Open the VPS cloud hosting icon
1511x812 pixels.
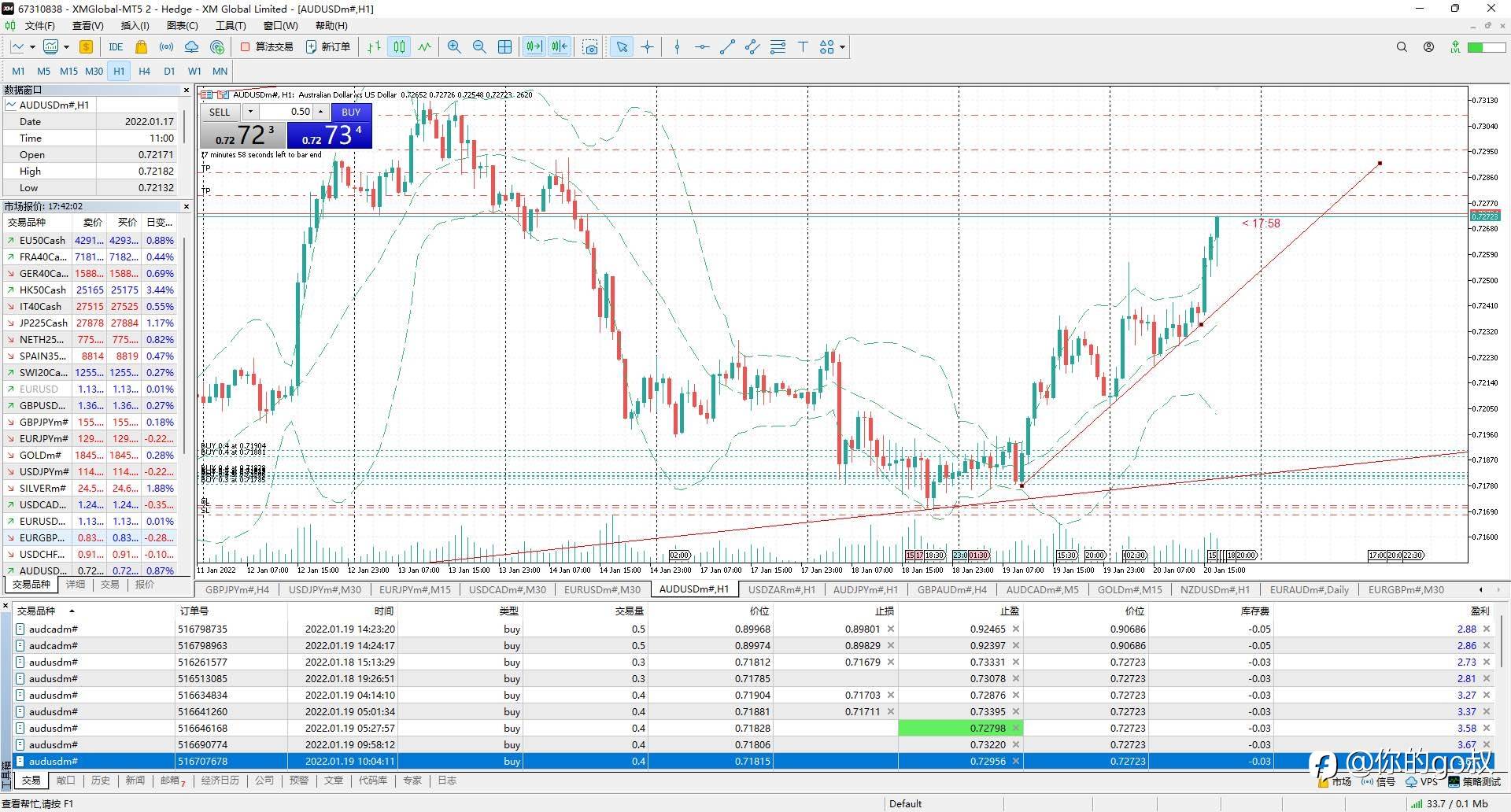(x=191, y=47)
